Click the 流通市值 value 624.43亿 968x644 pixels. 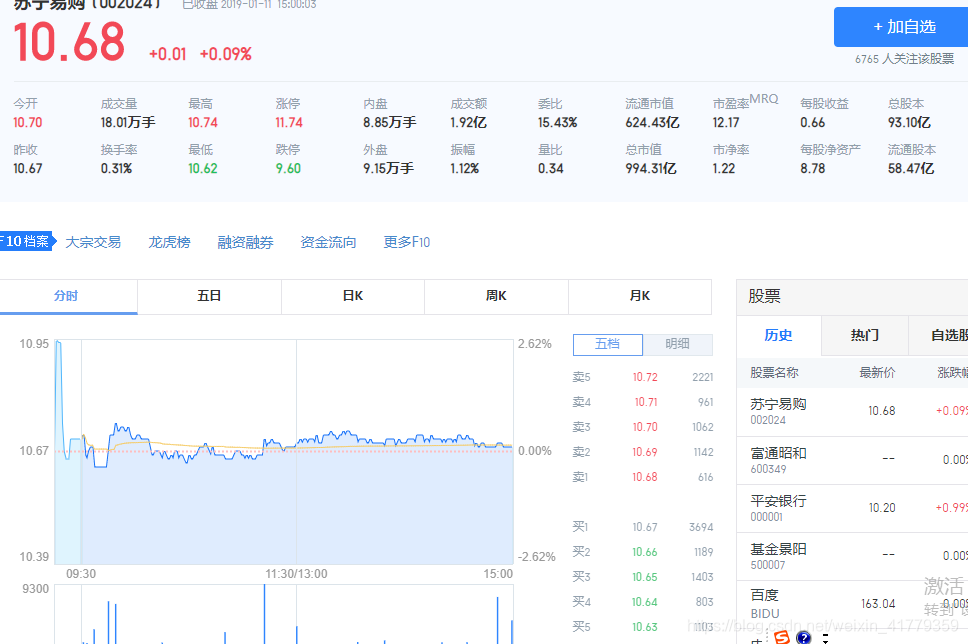tap(653, 123)
